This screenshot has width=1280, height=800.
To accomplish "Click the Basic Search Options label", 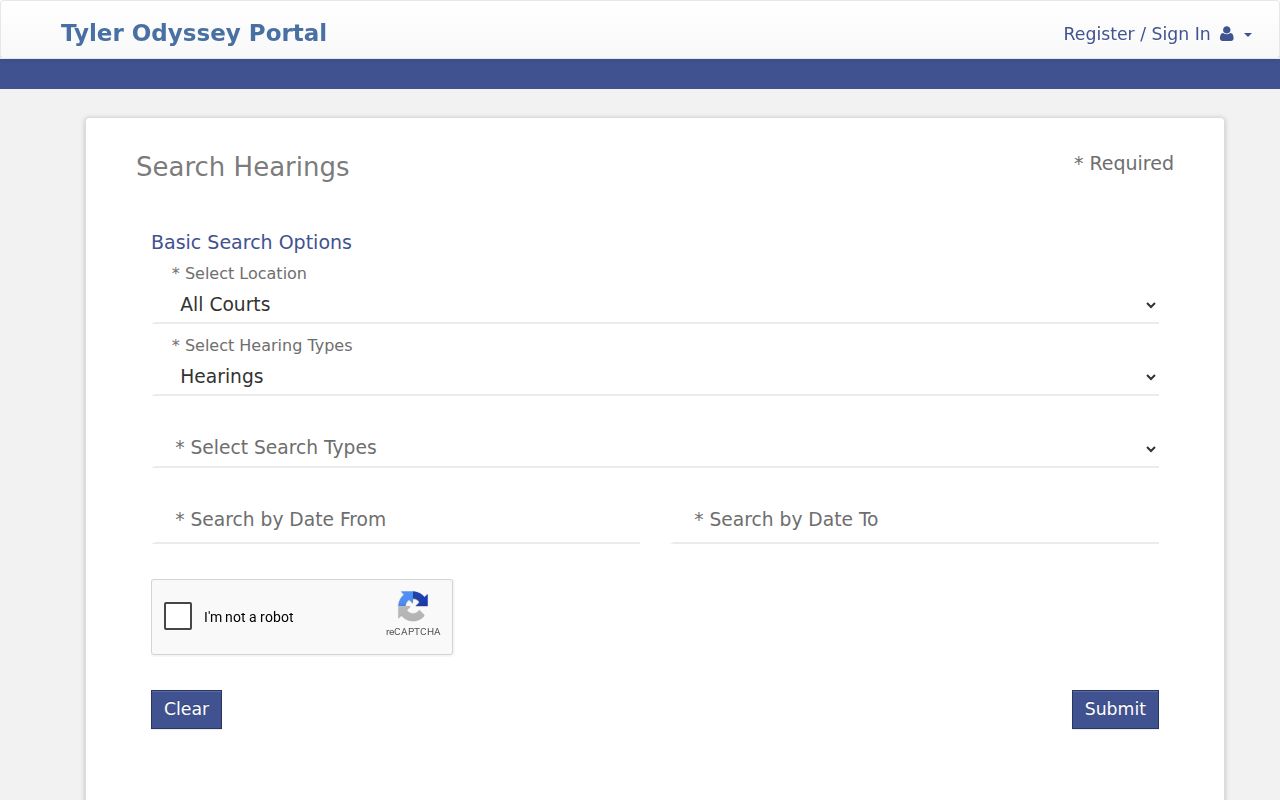I will coord(252,242).
